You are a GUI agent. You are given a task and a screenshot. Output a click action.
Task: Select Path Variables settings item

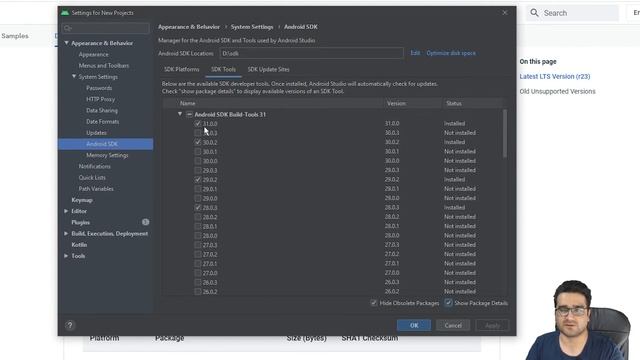96,189
